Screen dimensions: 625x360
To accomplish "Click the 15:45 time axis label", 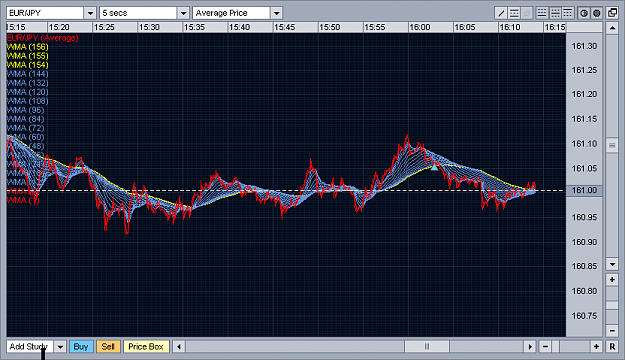I will click(285, 27).
